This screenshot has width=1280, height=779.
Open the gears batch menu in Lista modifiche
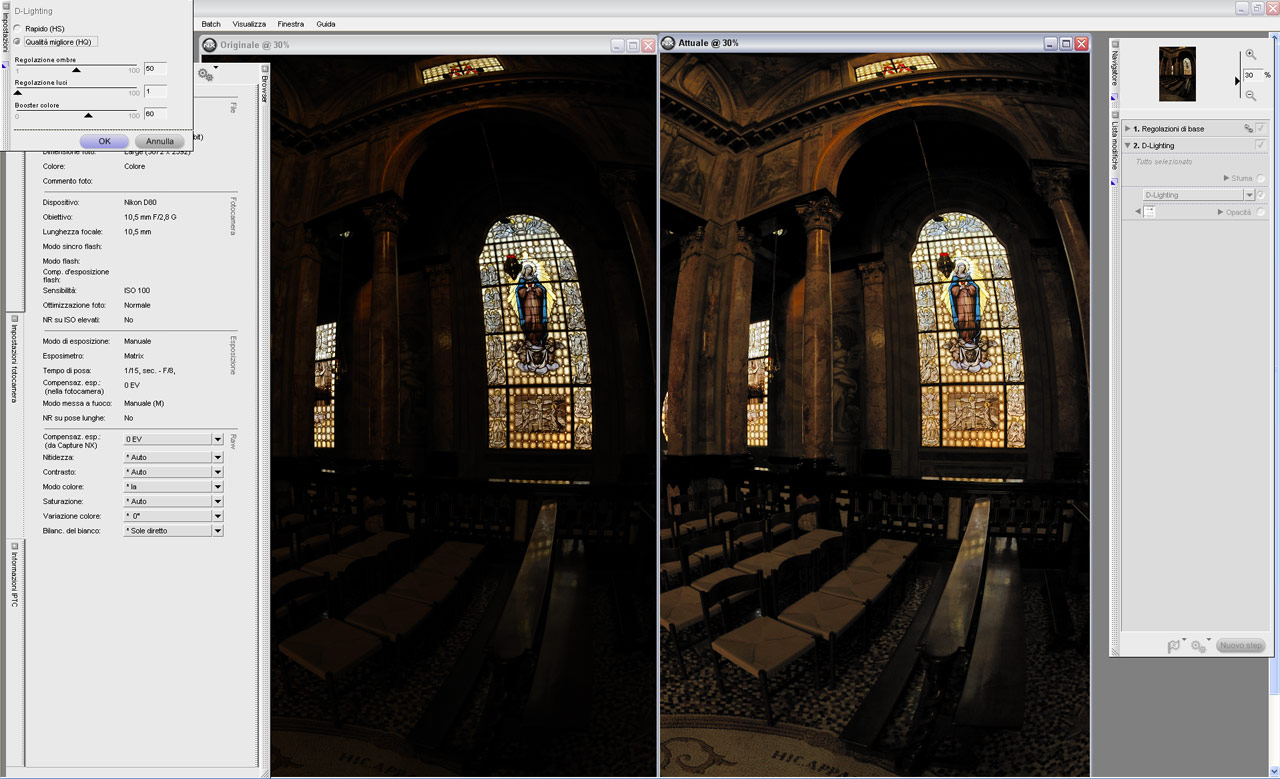coord(1198,646)
